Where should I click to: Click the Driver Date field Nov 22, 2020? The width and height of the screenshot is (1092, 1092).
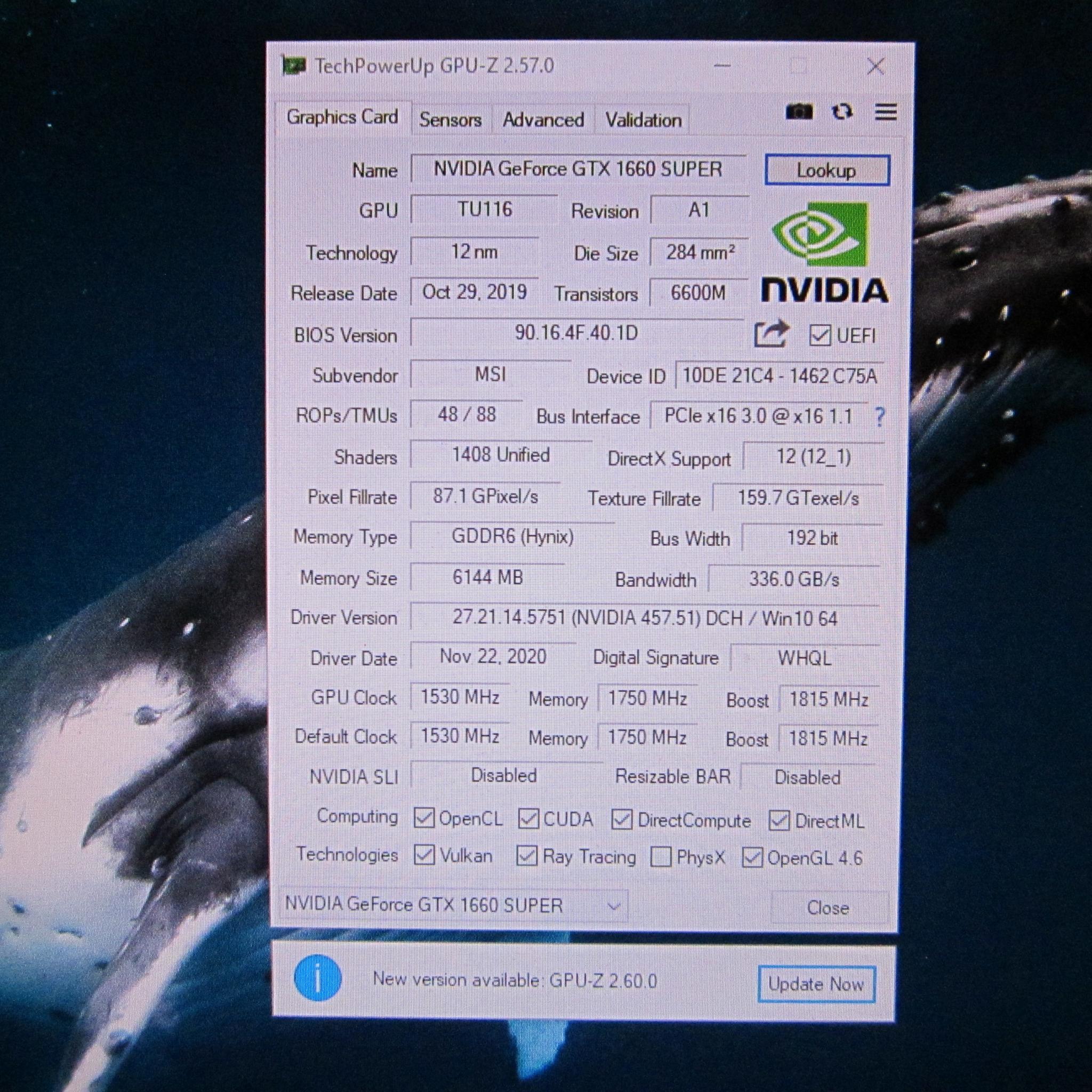[493, 656]
